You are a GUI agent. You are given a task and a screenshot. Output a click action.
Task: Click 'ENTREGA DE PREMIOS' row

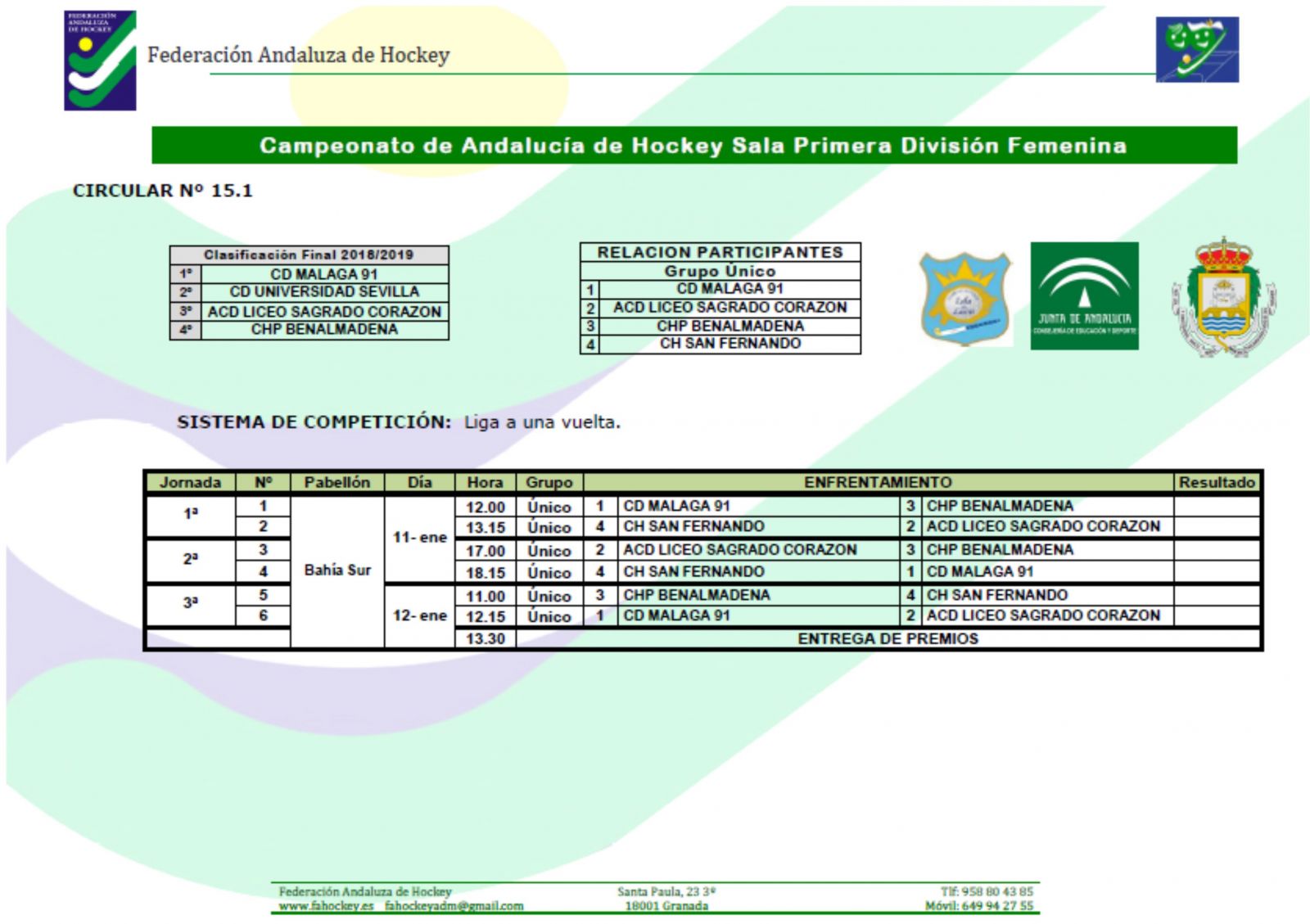[x=888, y=638]
